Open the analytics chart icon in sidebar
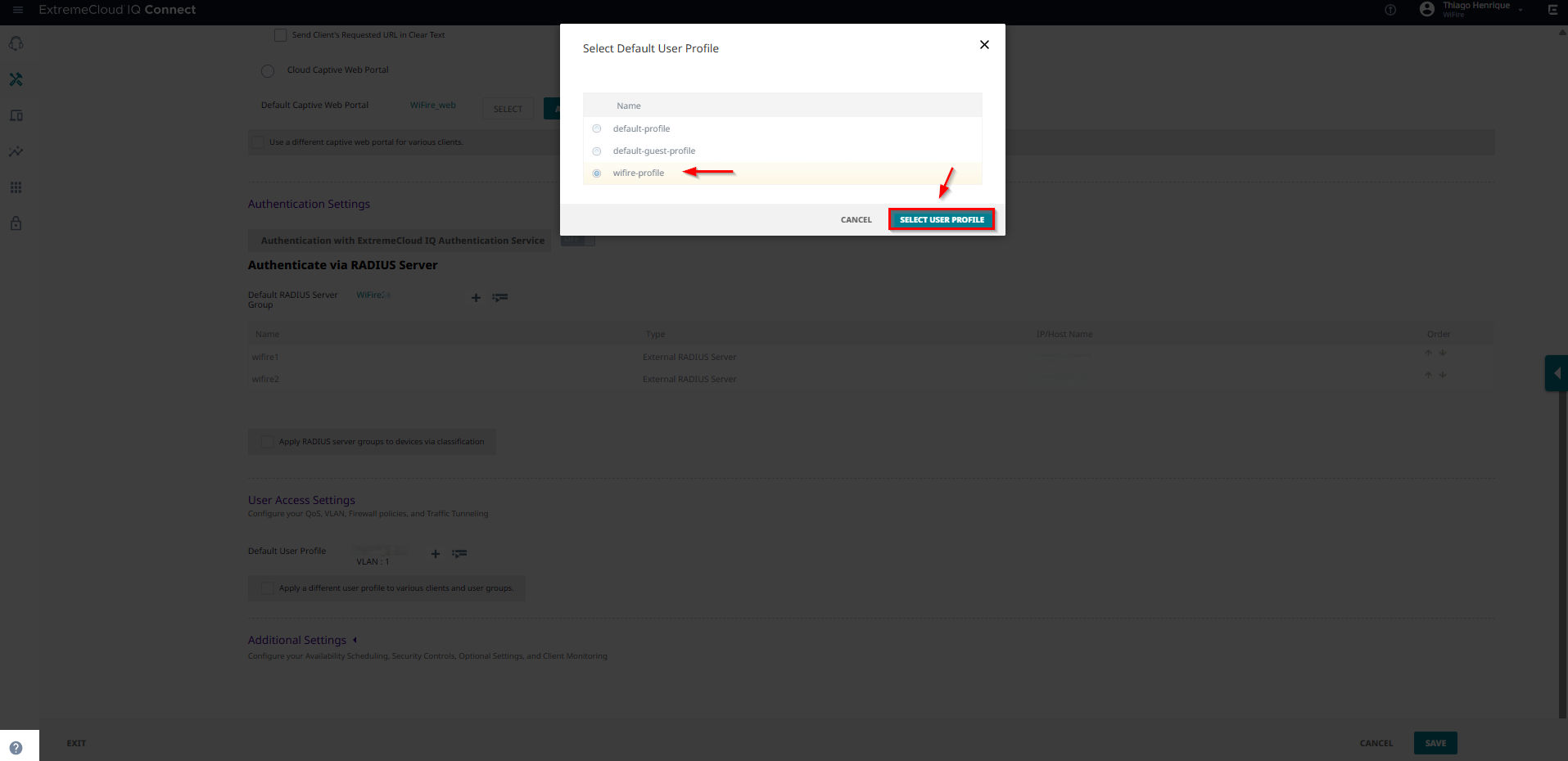1568x761 pixels. point(16,151)
